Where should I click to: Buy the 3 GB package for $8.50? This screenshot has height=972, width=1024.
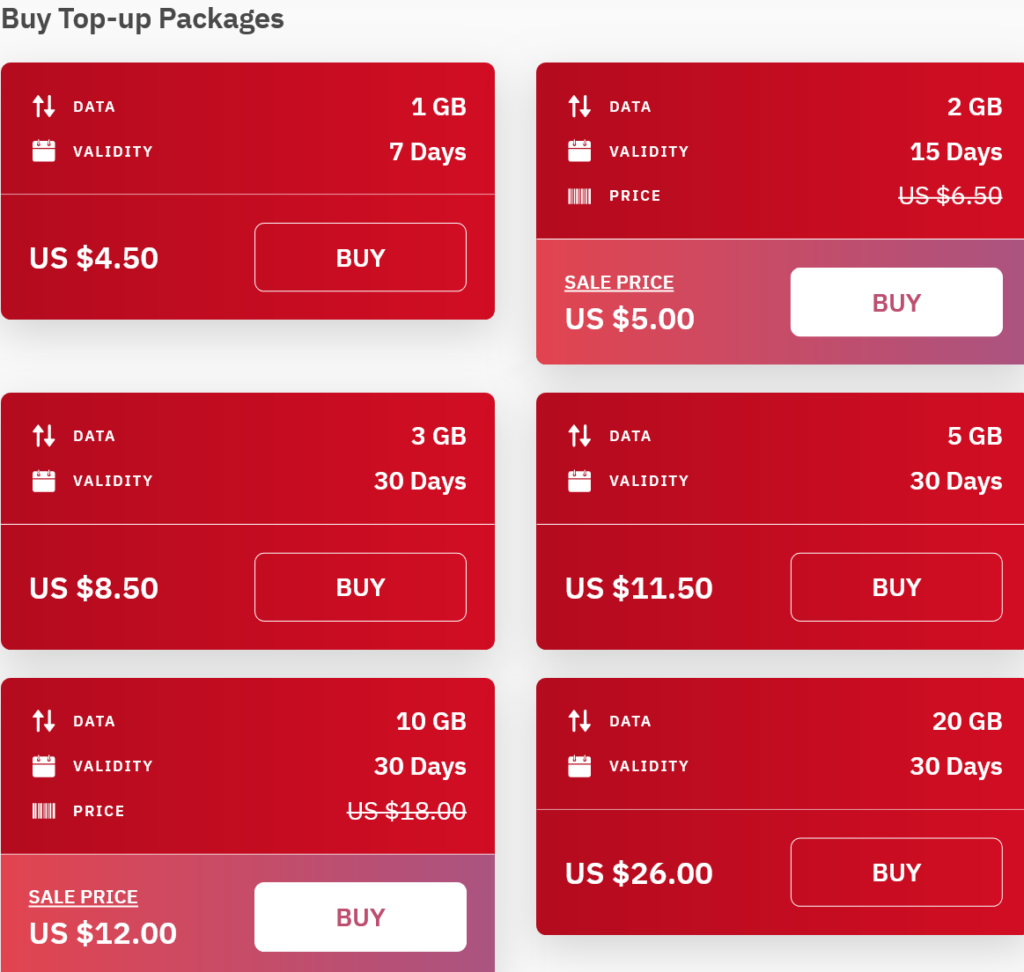pyautogui.click(x=360, y=587)
